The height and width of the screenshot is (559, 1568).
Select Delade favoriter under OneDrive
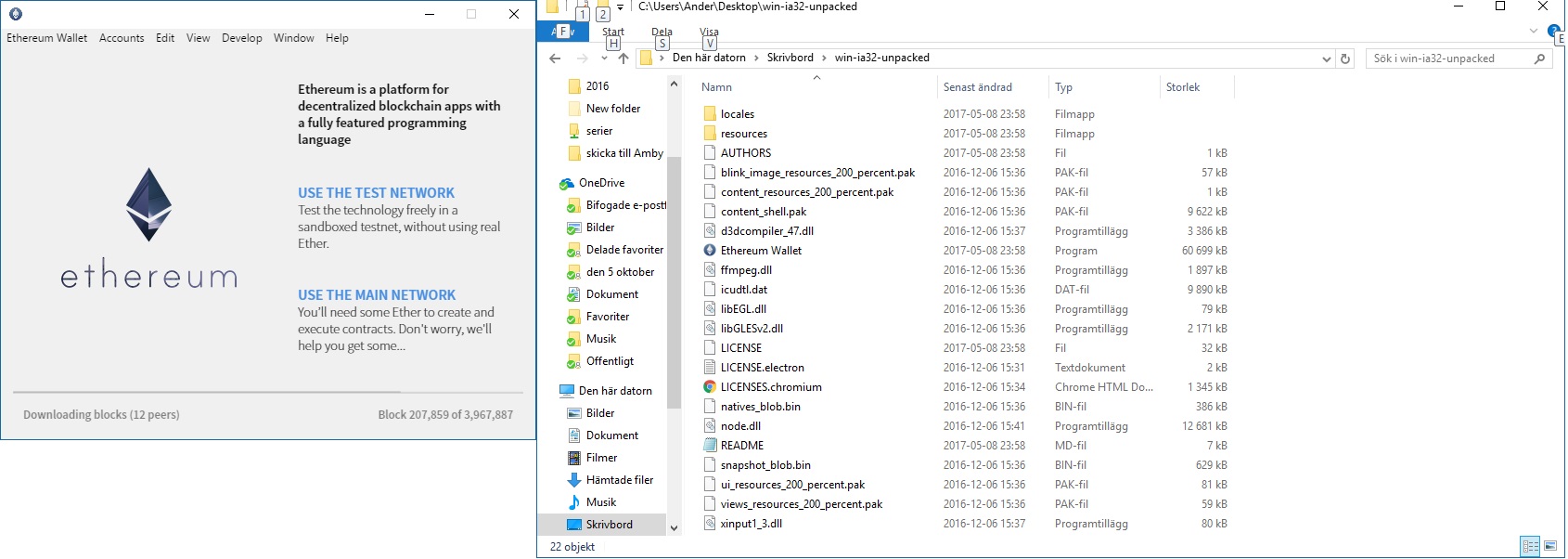(x=624, y=250)
